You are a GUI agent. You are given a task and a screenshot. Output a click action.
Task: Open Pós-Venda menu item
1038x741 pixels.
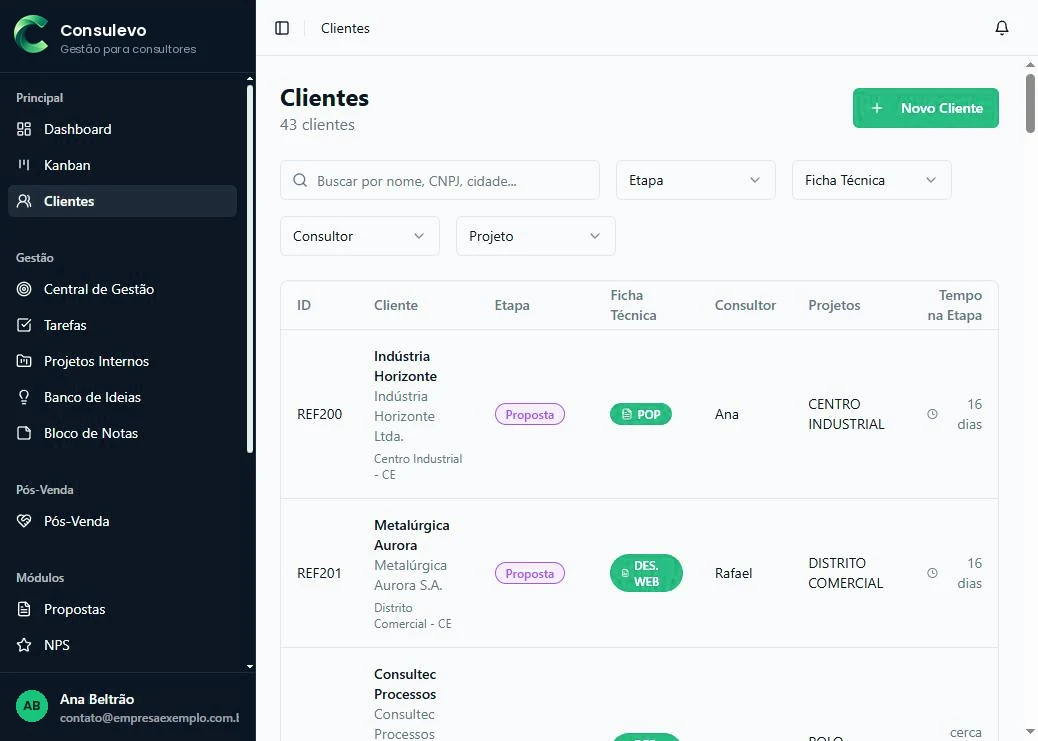pyautogui.click(x=122, y=521)
